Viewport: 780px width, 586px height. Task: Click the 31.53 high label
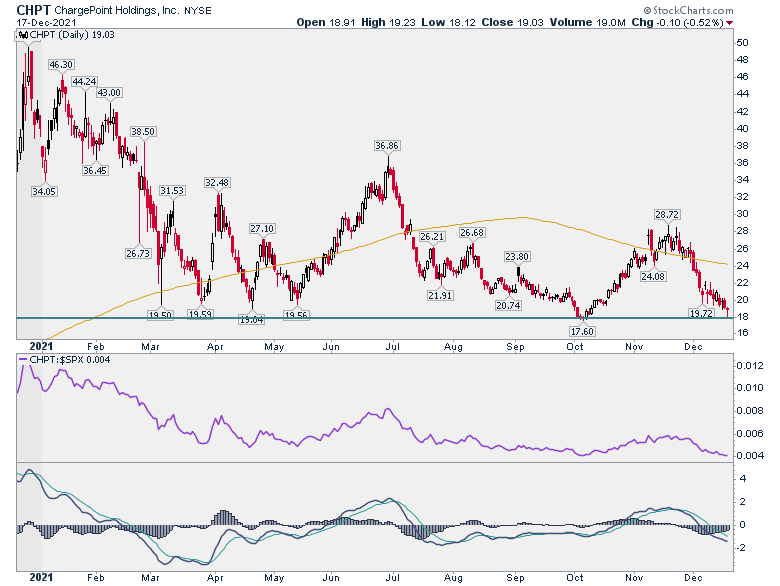pyautogui.click(x=172, y=191)
